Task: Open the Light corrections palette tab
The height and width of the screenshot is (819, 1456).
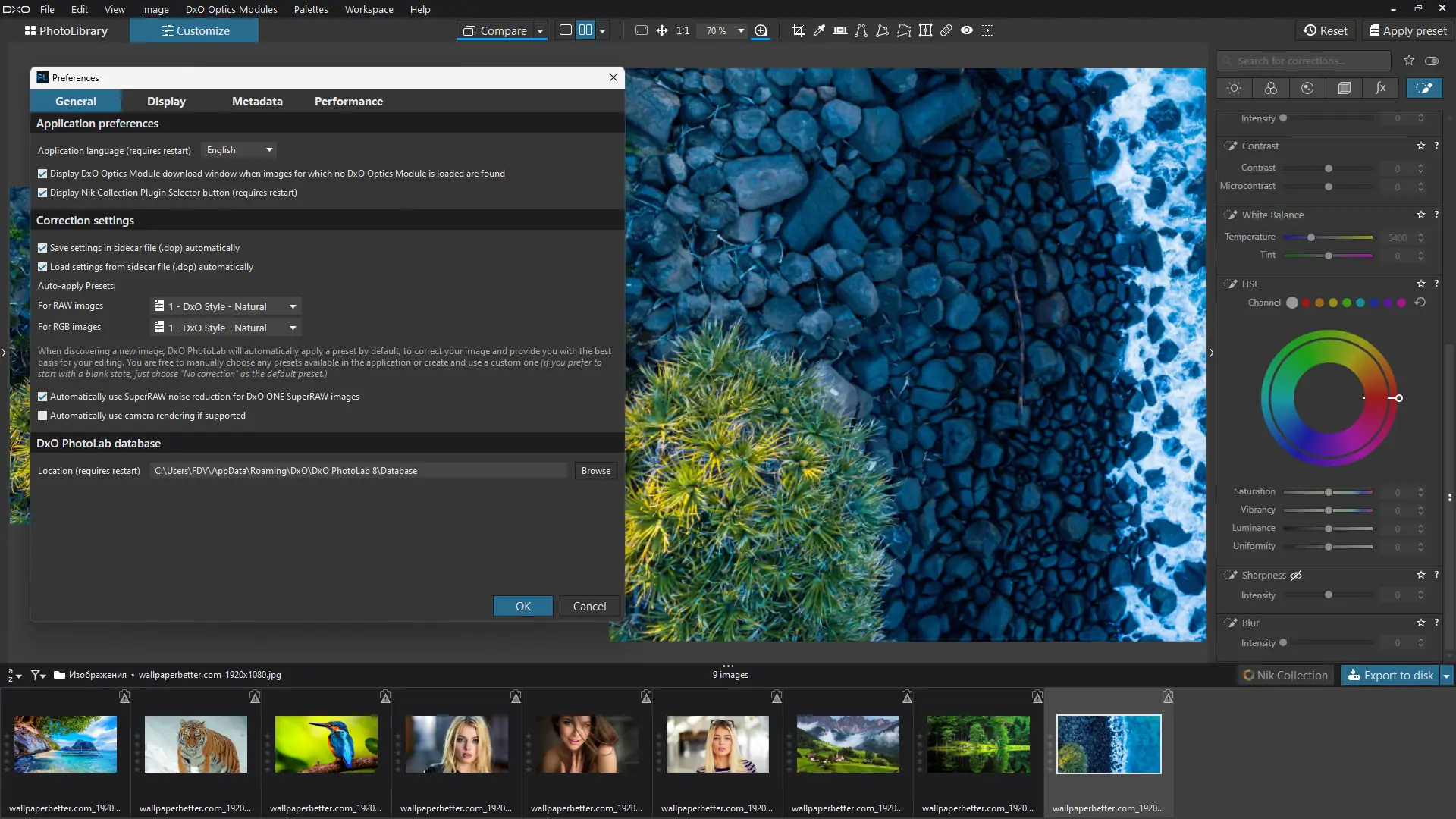Action: (1234, 88)
